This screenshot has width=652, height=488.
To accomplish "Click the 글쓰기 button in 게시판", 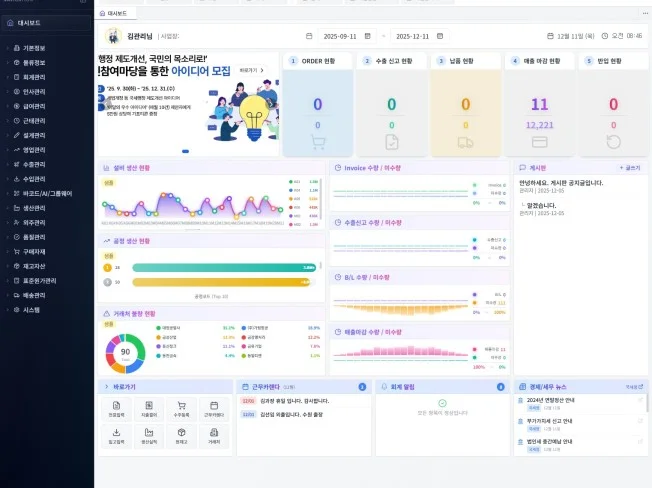I will (x=630, y=168).
